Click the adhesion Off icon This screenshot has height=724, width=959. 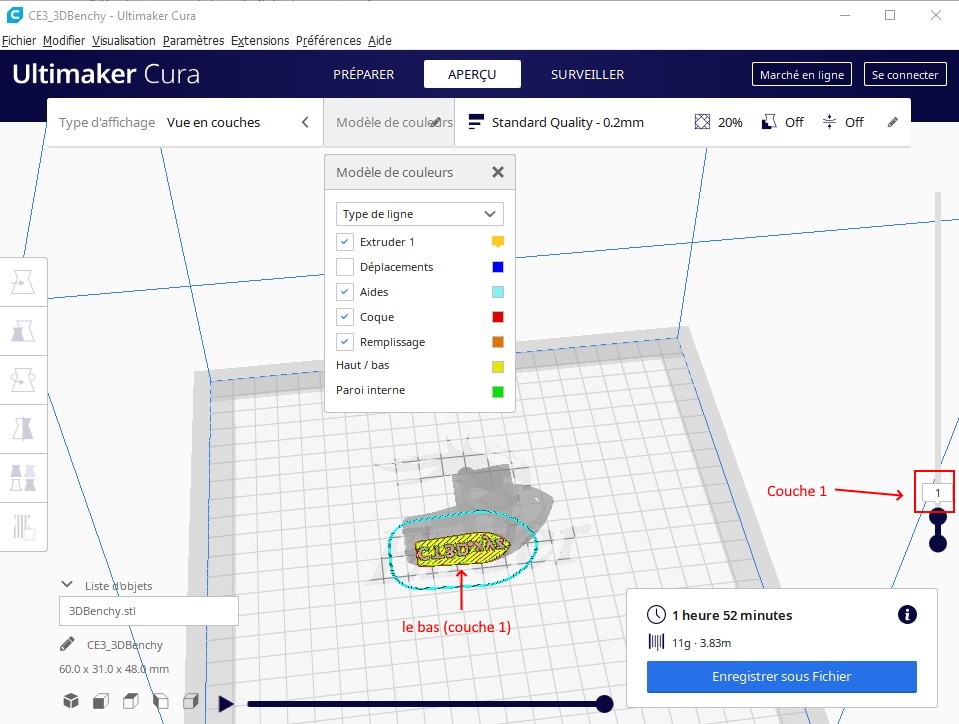coord(829,122)
